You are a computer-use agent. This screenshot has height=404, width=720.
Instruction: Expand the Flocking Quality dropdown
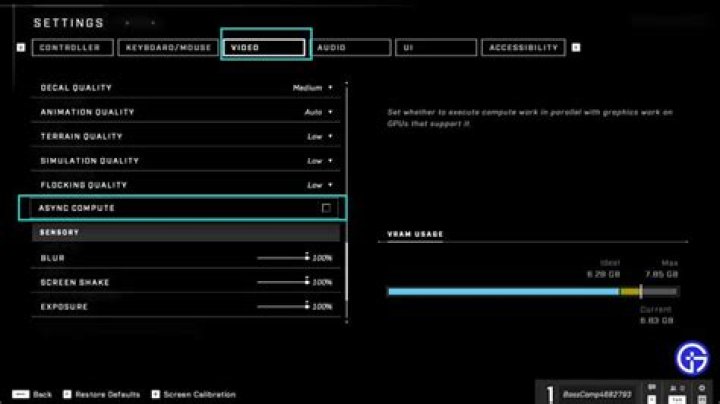coord(320,185)
